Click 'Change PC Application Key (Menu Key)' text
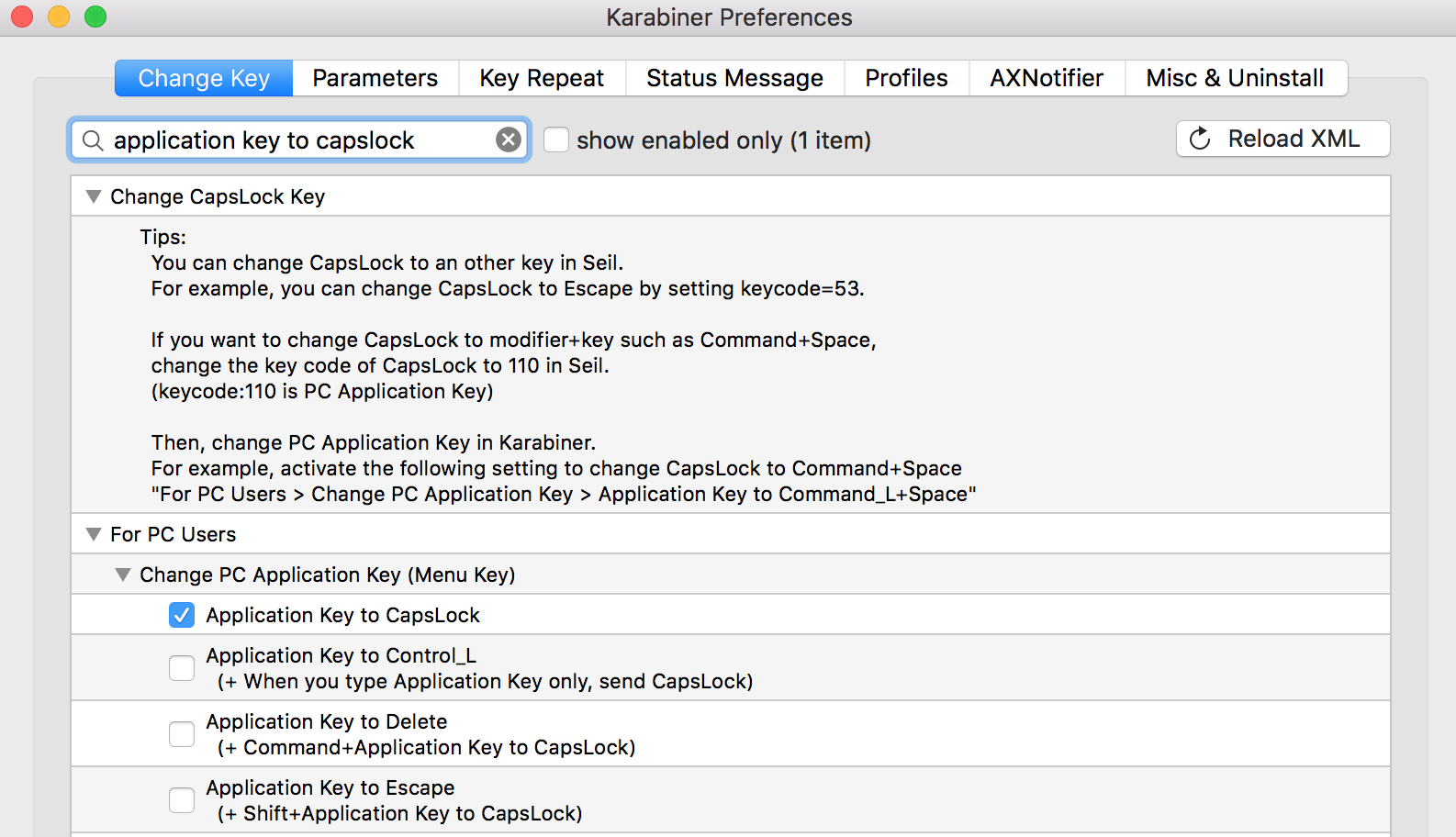1456x837 pixels. [327, 575]
